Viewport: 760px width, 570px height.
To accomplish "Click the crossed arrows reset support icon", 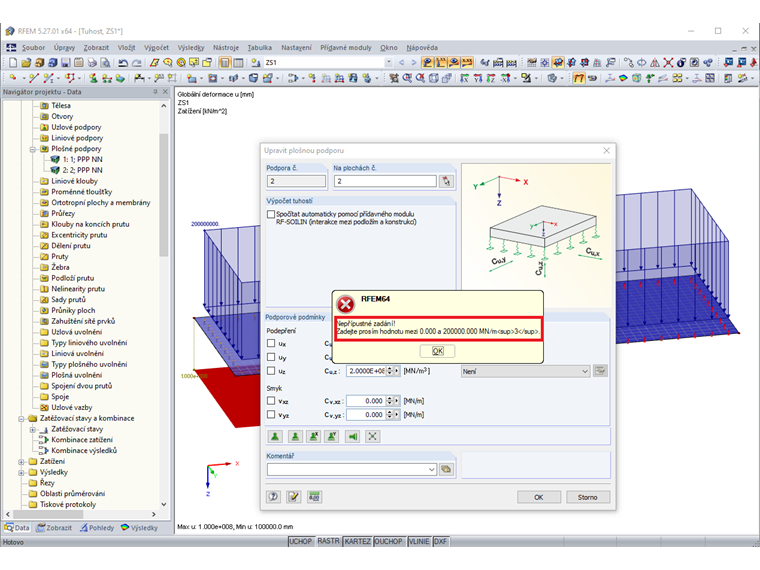I will tap(372, 437).
